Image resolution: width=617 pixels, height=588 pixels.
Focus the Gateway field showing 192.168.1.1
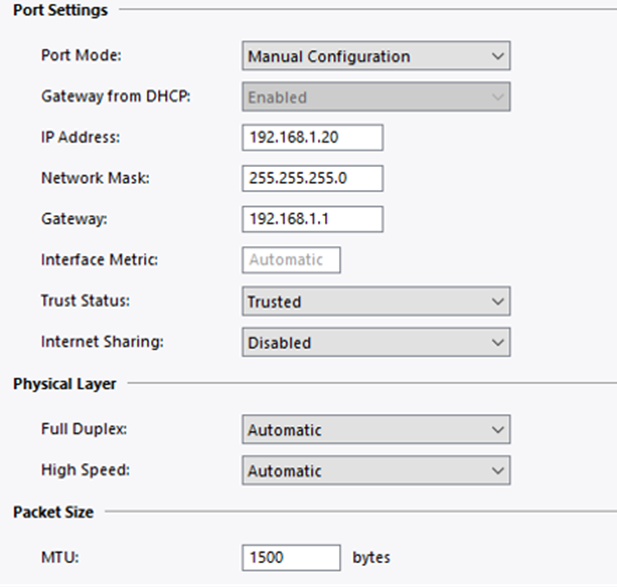pos(313,219)
